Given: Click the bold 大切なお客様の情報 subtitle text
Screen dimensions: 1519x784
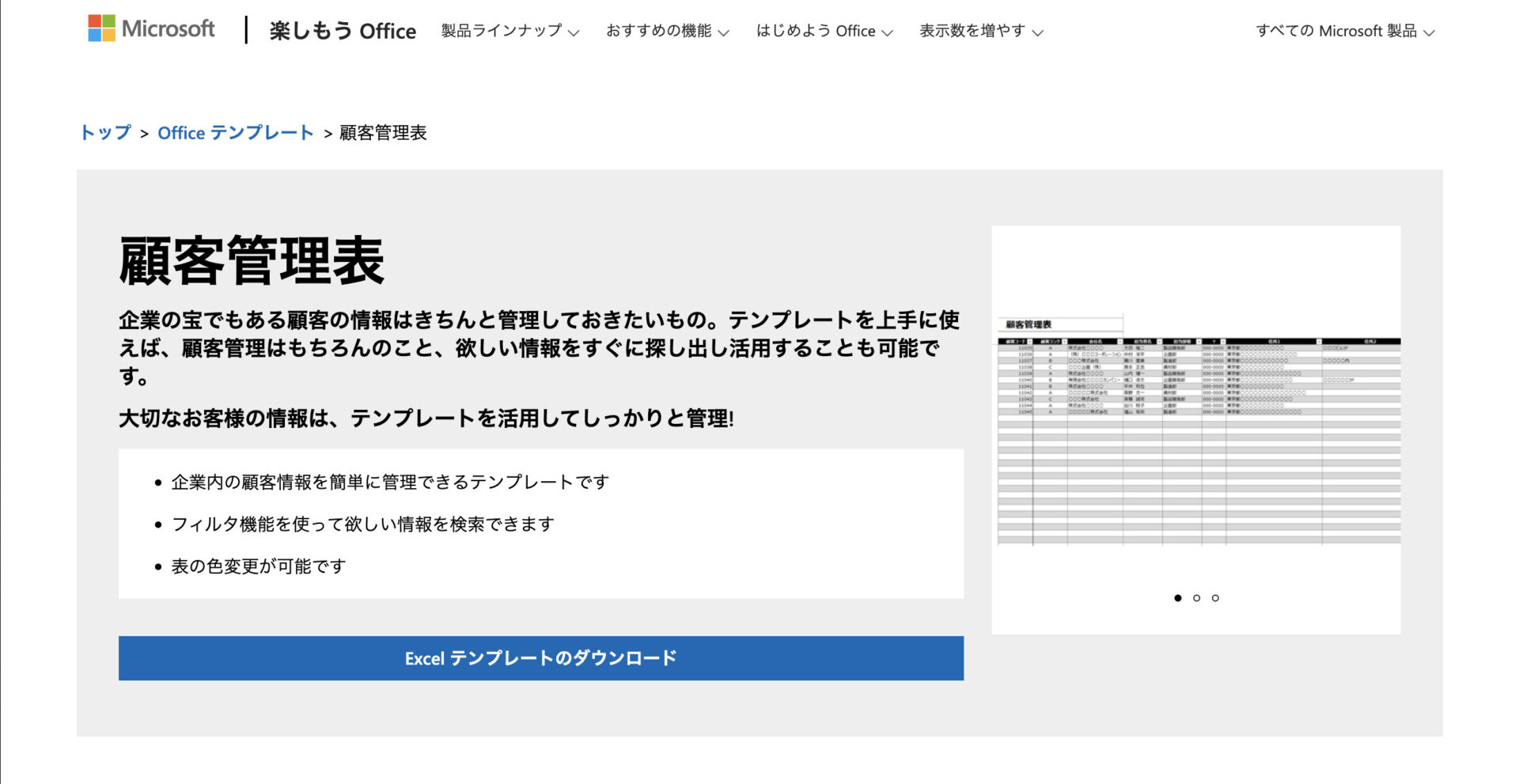Looking at the screenshot, I should pyautogui.click(x=427, y=422).
